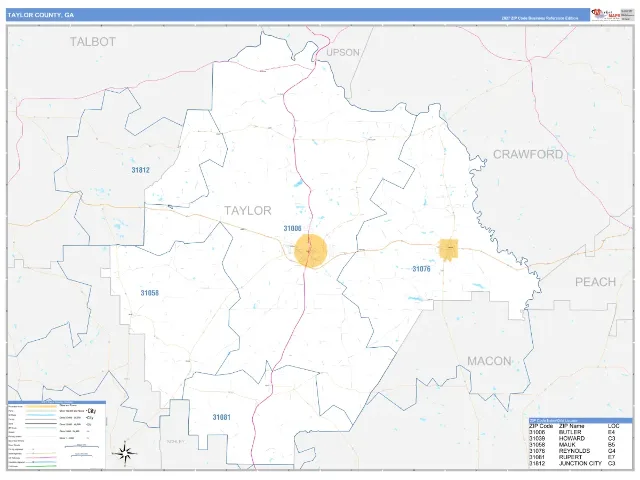
Task: Click the ZIP index table blue title bar
Action: tap(580, 420)
